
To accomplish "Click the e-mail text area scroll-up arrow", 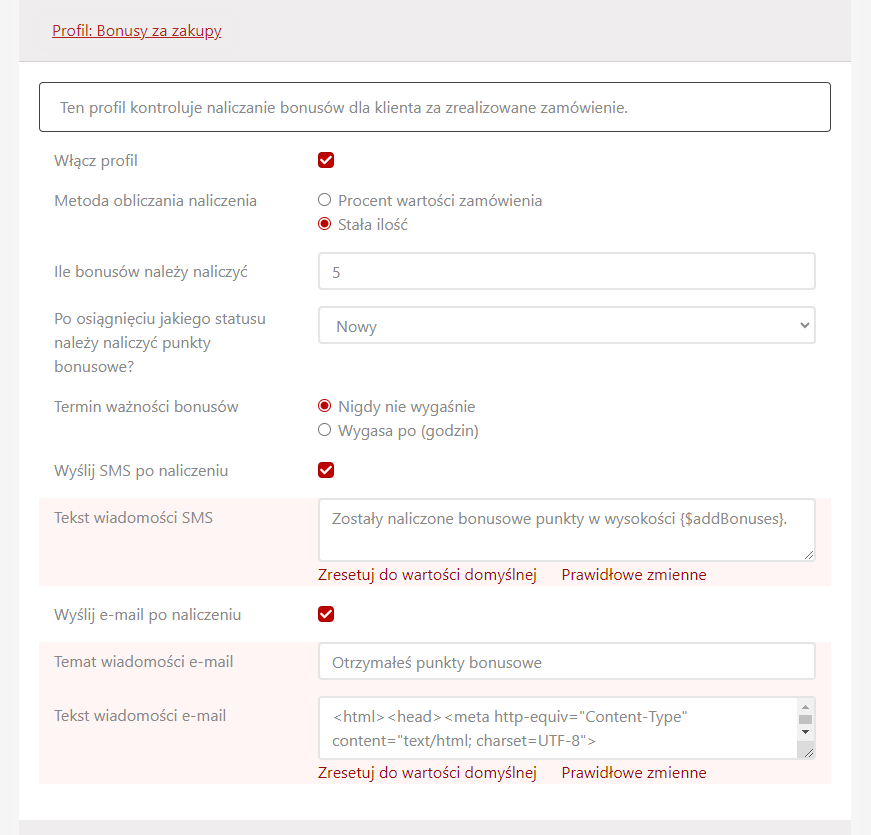I will point(805,706).
